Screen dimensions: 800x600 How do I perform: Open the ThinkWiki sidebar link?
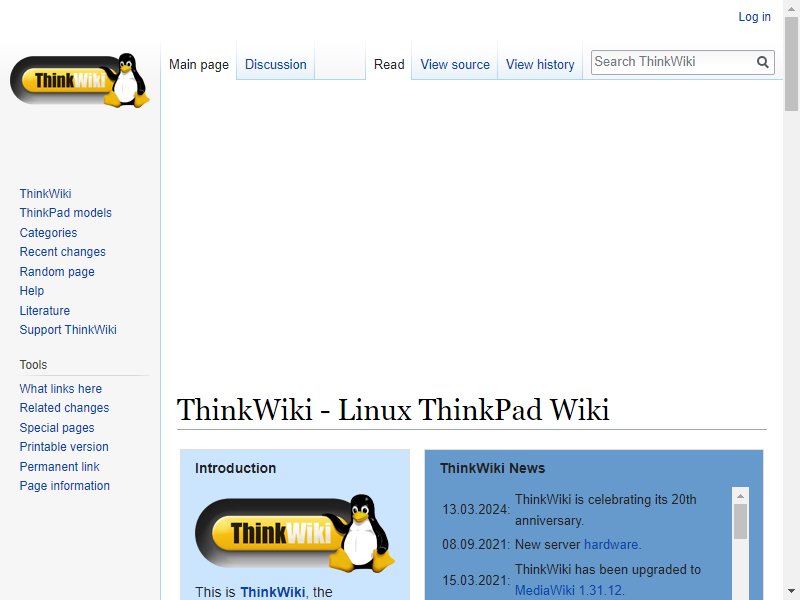[45, 194]
